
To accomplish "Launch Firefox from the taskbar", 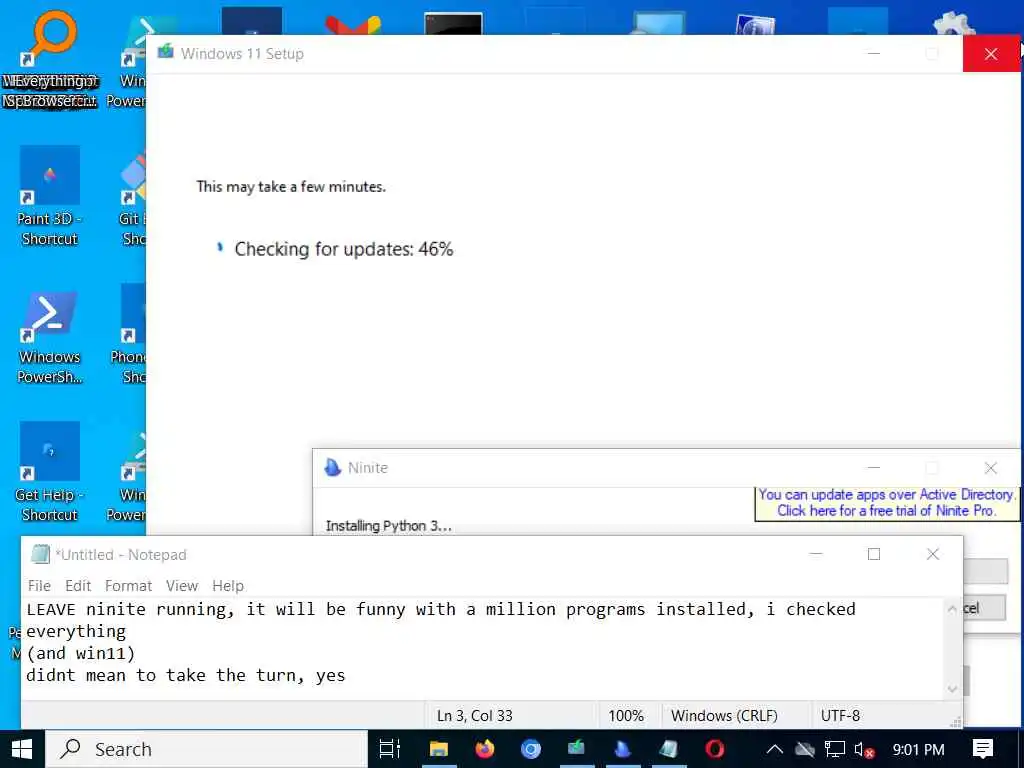I will 485,749.
